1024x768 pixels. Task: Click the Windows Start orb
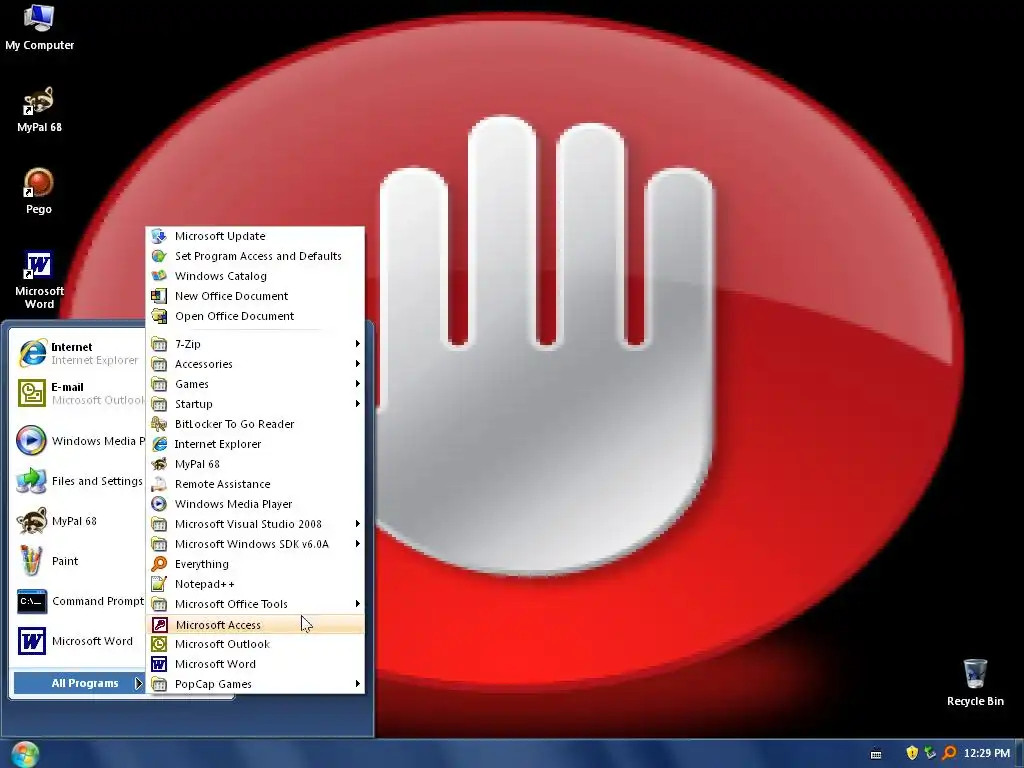click(25, 754)
